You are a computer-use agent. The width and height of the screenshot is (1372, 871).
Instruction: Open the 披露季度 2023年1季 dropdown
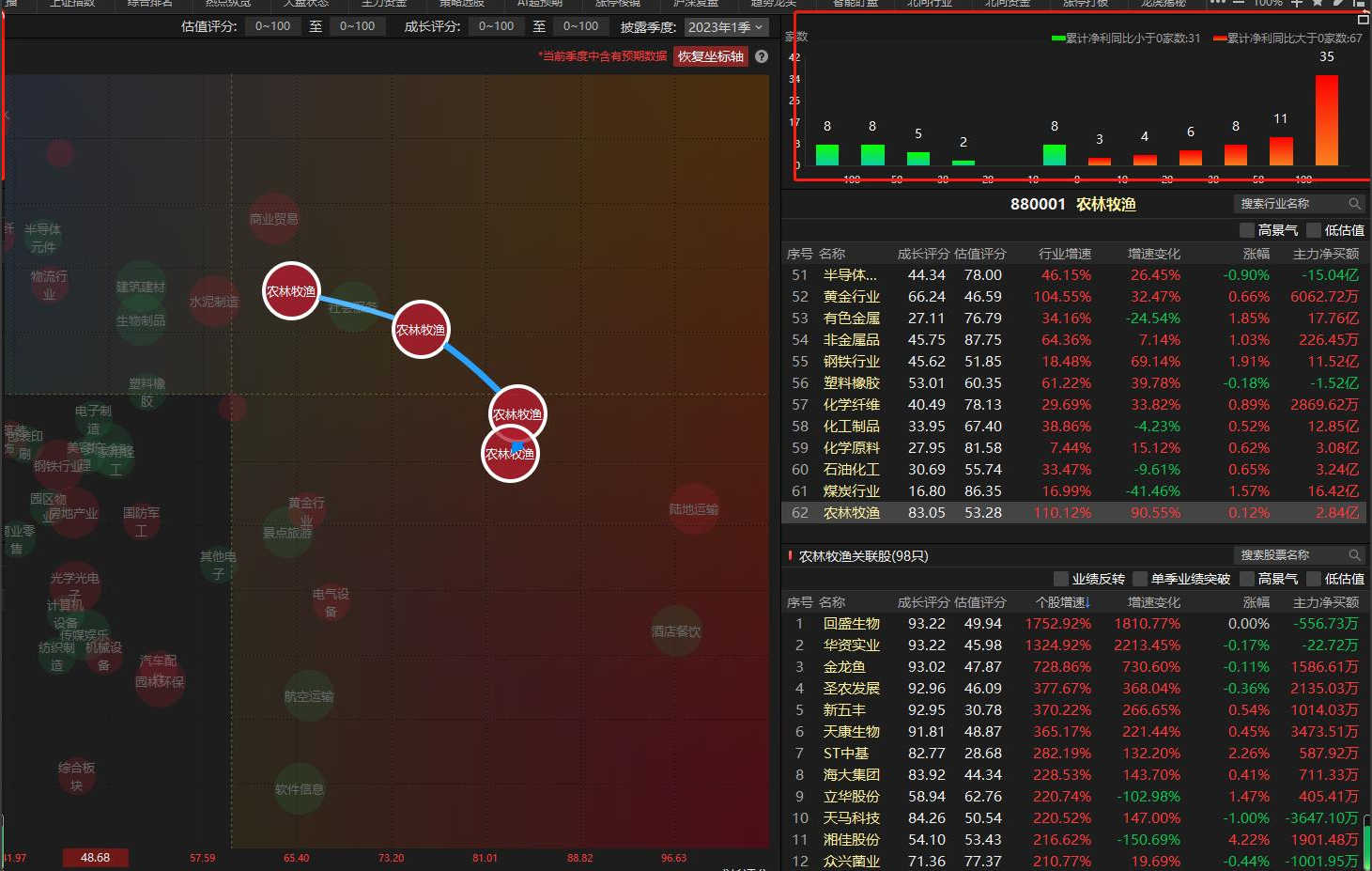(x=725, y=27)
